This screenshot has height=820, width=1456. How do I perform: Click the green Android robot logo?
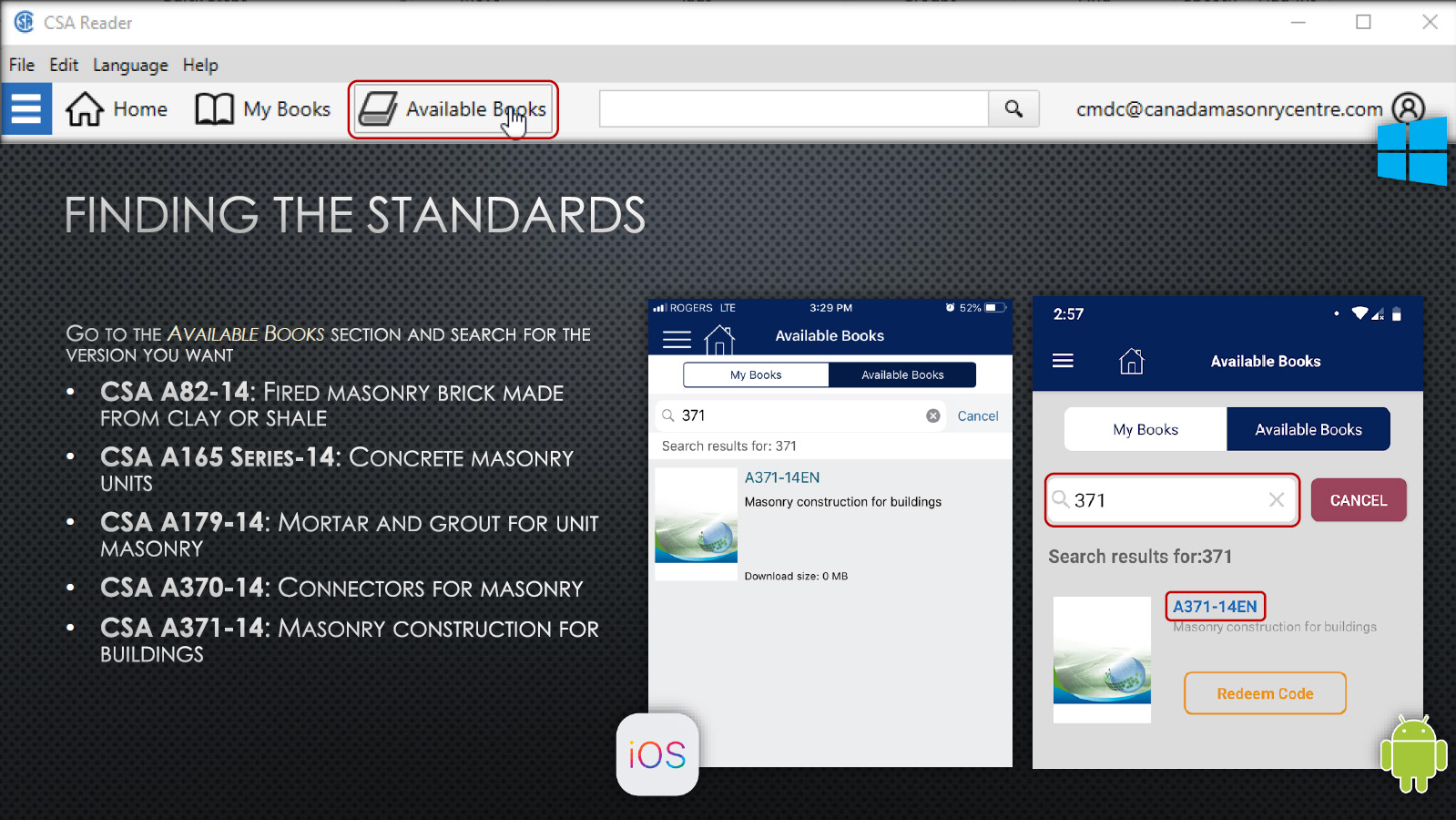click(1413, 753)
